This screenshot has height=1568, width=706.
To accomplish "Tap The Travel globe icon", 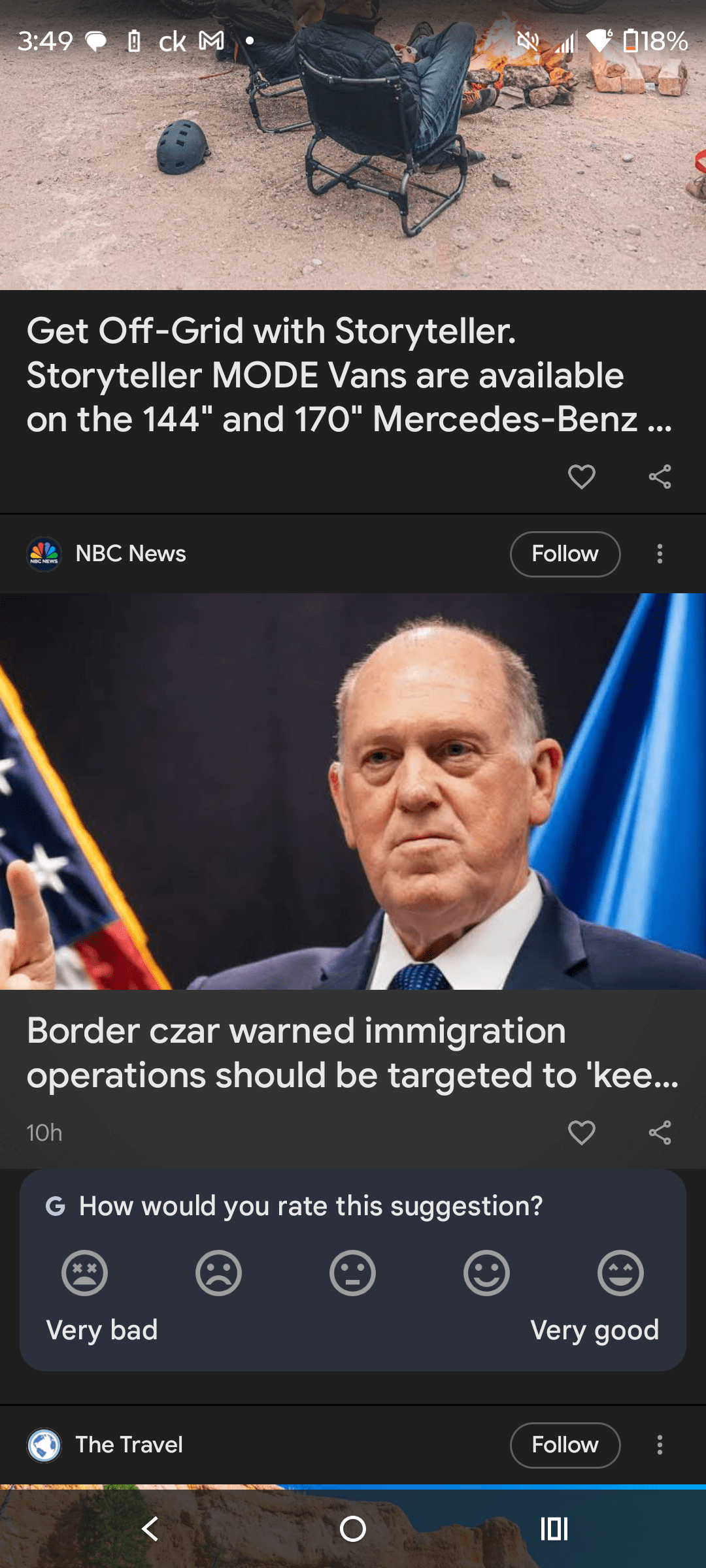I will 44,1445.
